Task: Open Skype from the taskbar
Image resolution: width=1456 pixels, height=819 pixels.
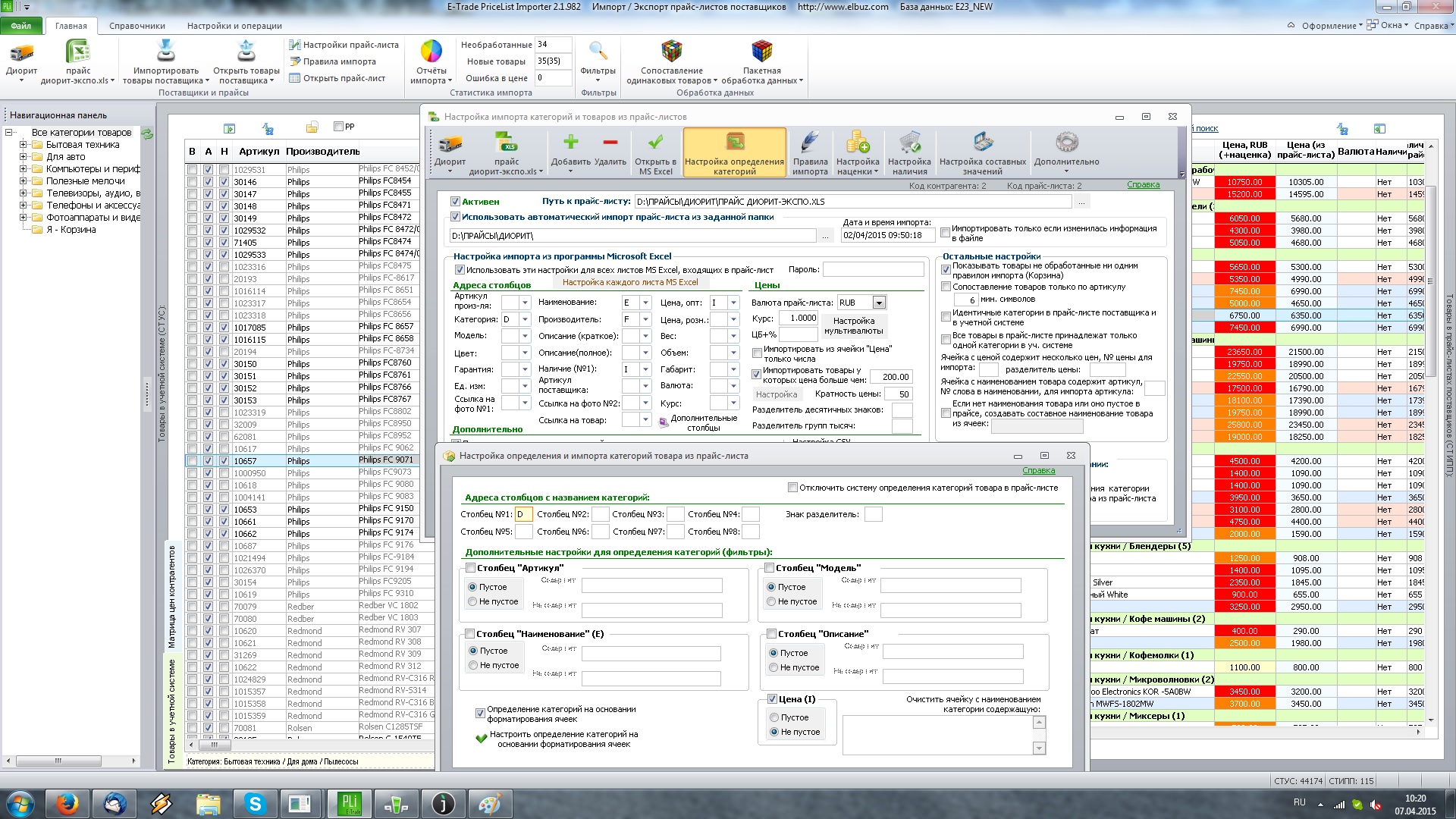Action: (255, 804)
